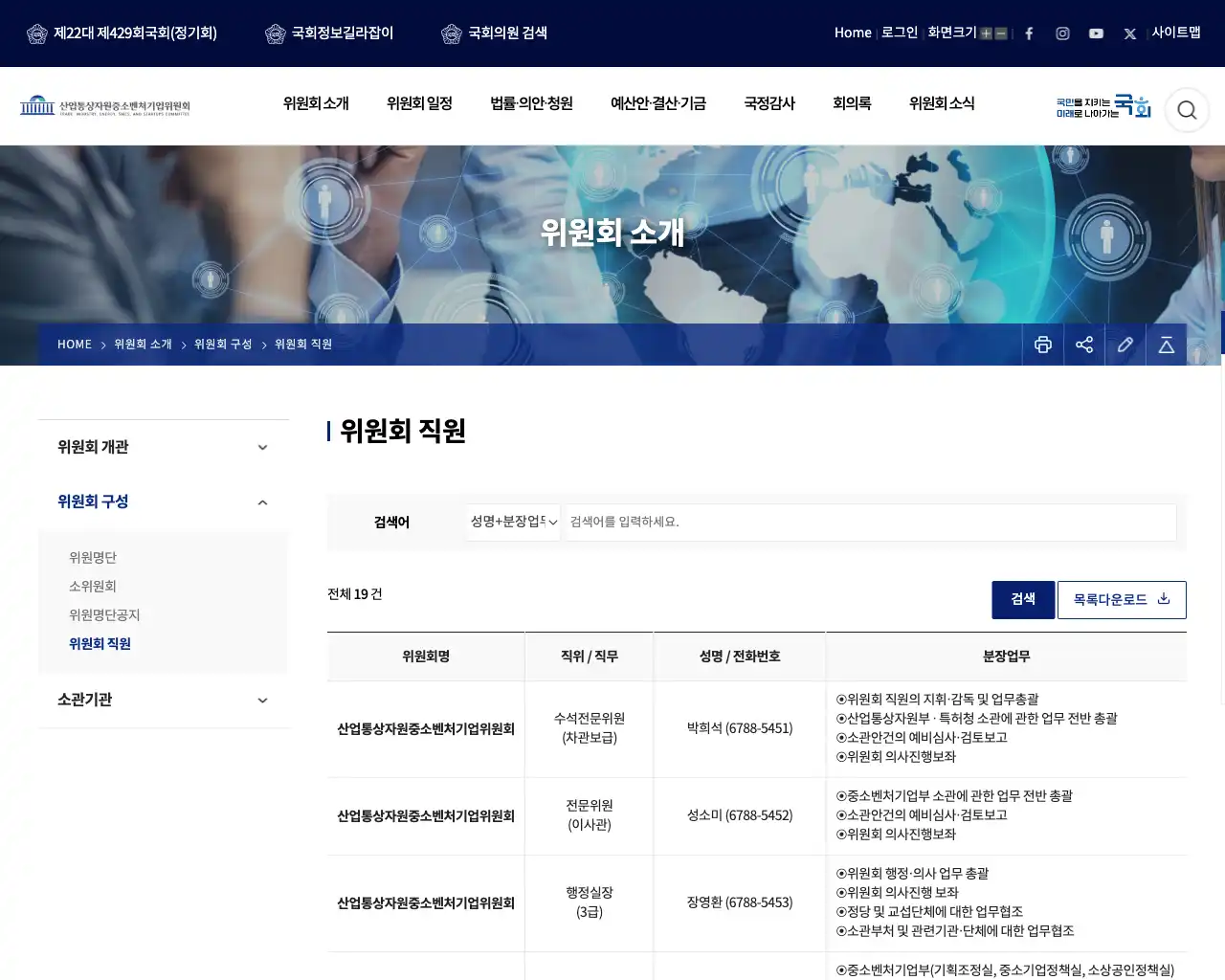
Task: Open the 위원회소개 main menu
Action: click(316, 103)
